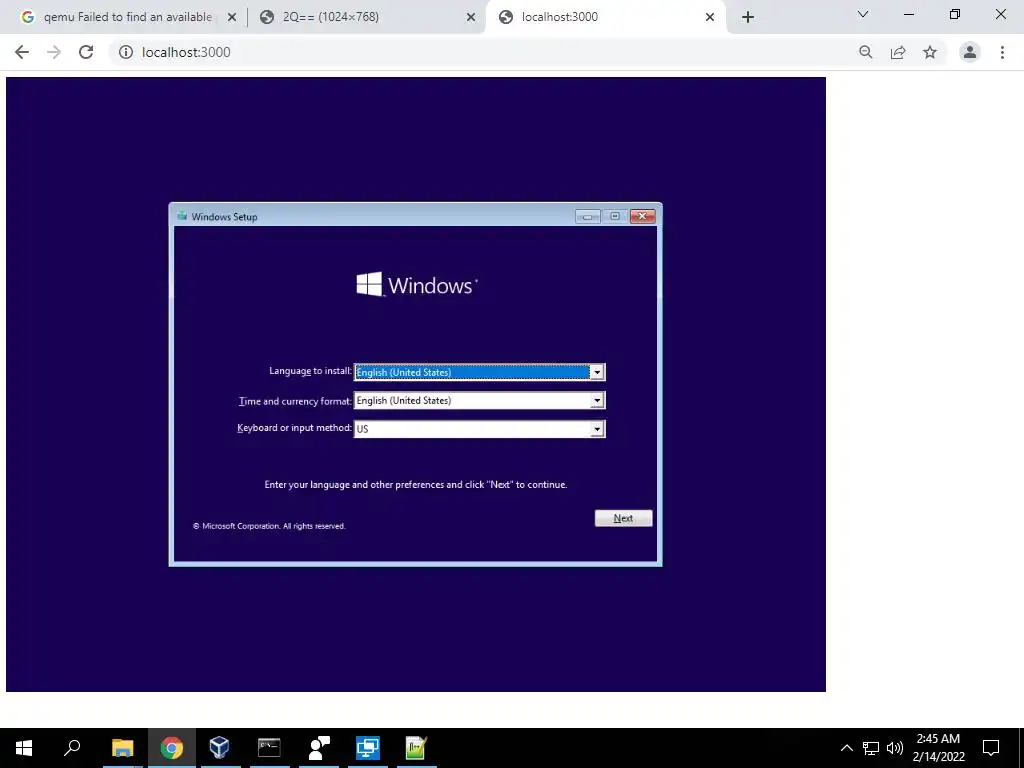Close the qemu Failed to find tab
The width and height of the screenshot is (1024, 768).
tap(232, 17)
